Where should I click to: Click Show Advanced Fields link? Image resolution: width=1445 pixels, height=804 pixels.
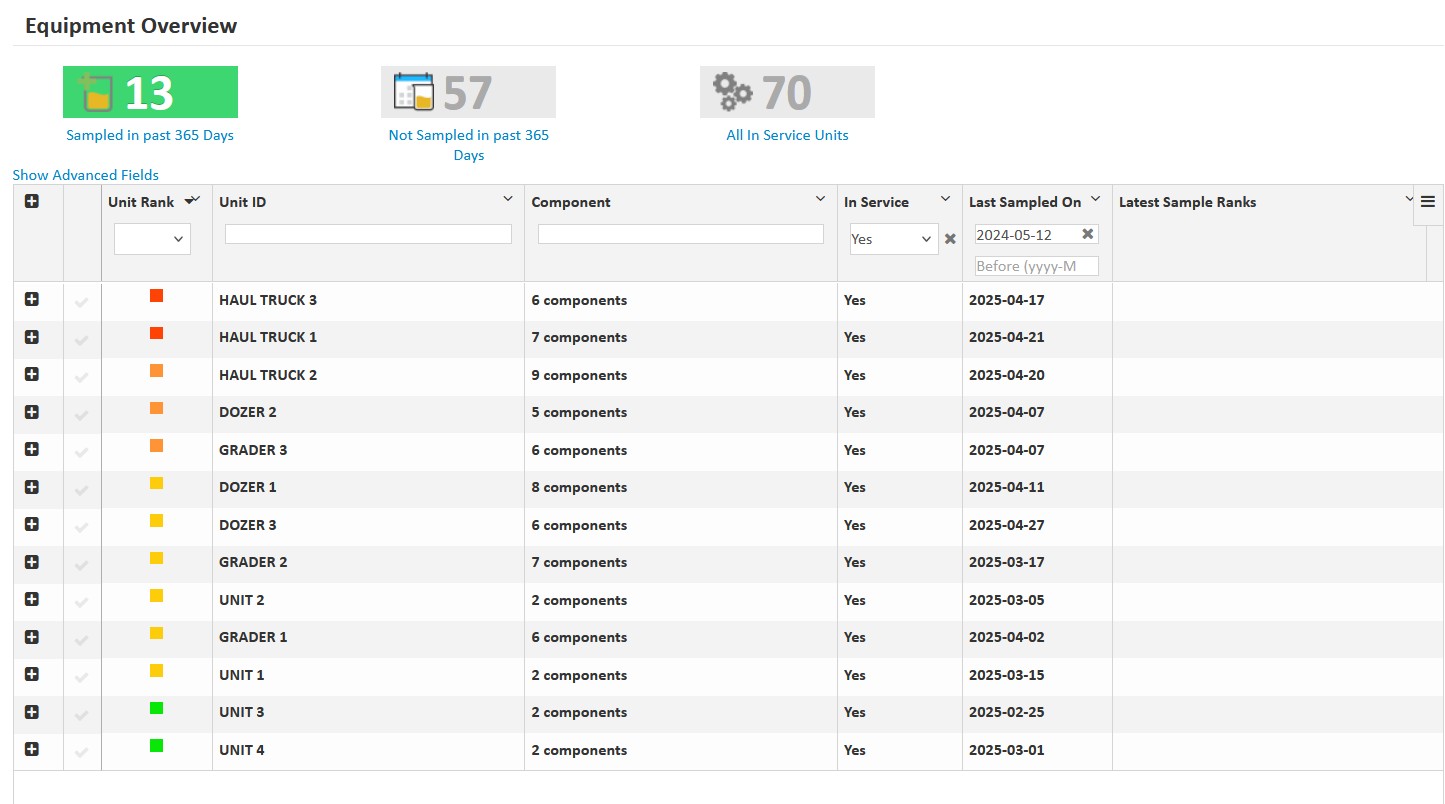85,175
